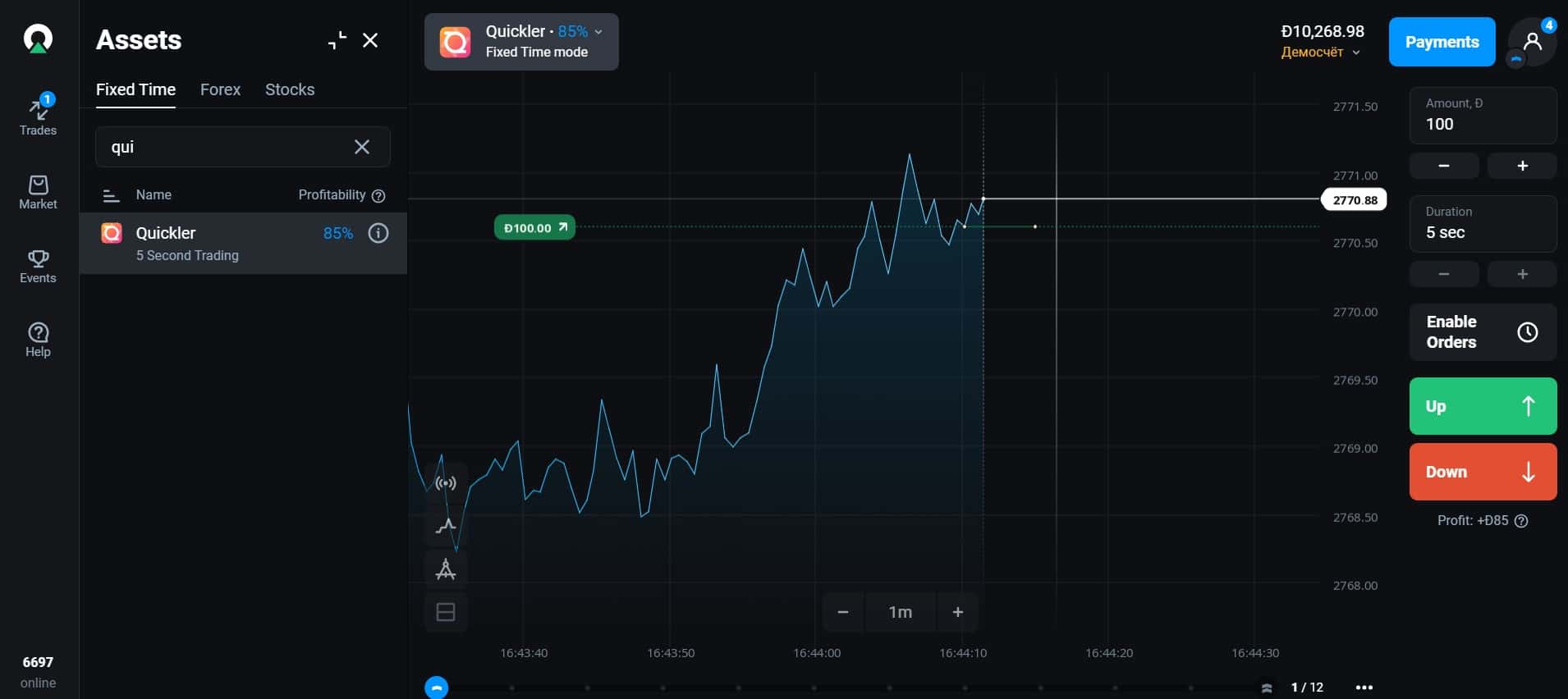
Task: Toggle Enable Orders clock button
Action: (x=1483, y=332)
